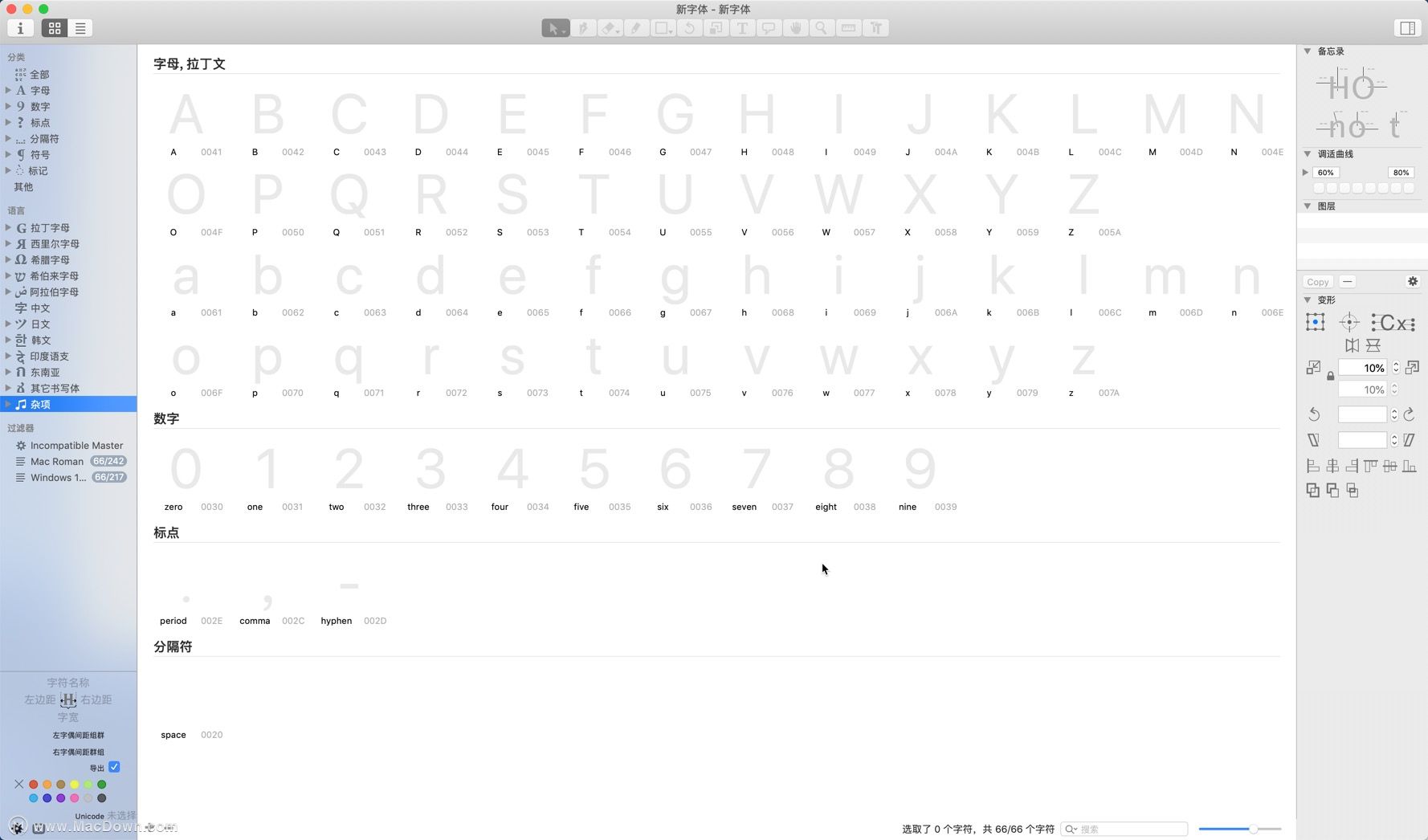Pick the red glyph color label

point(34,785)
